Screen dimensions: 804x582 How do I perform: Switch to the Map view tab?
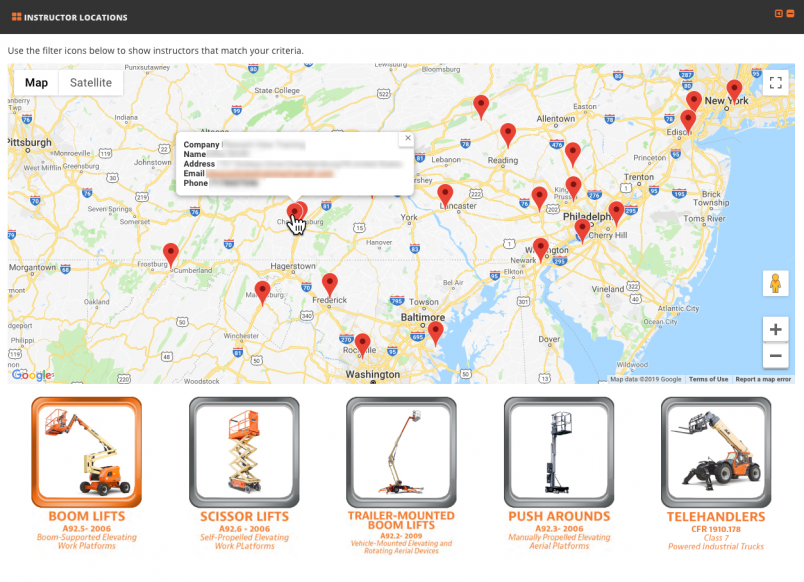(36, 83)
